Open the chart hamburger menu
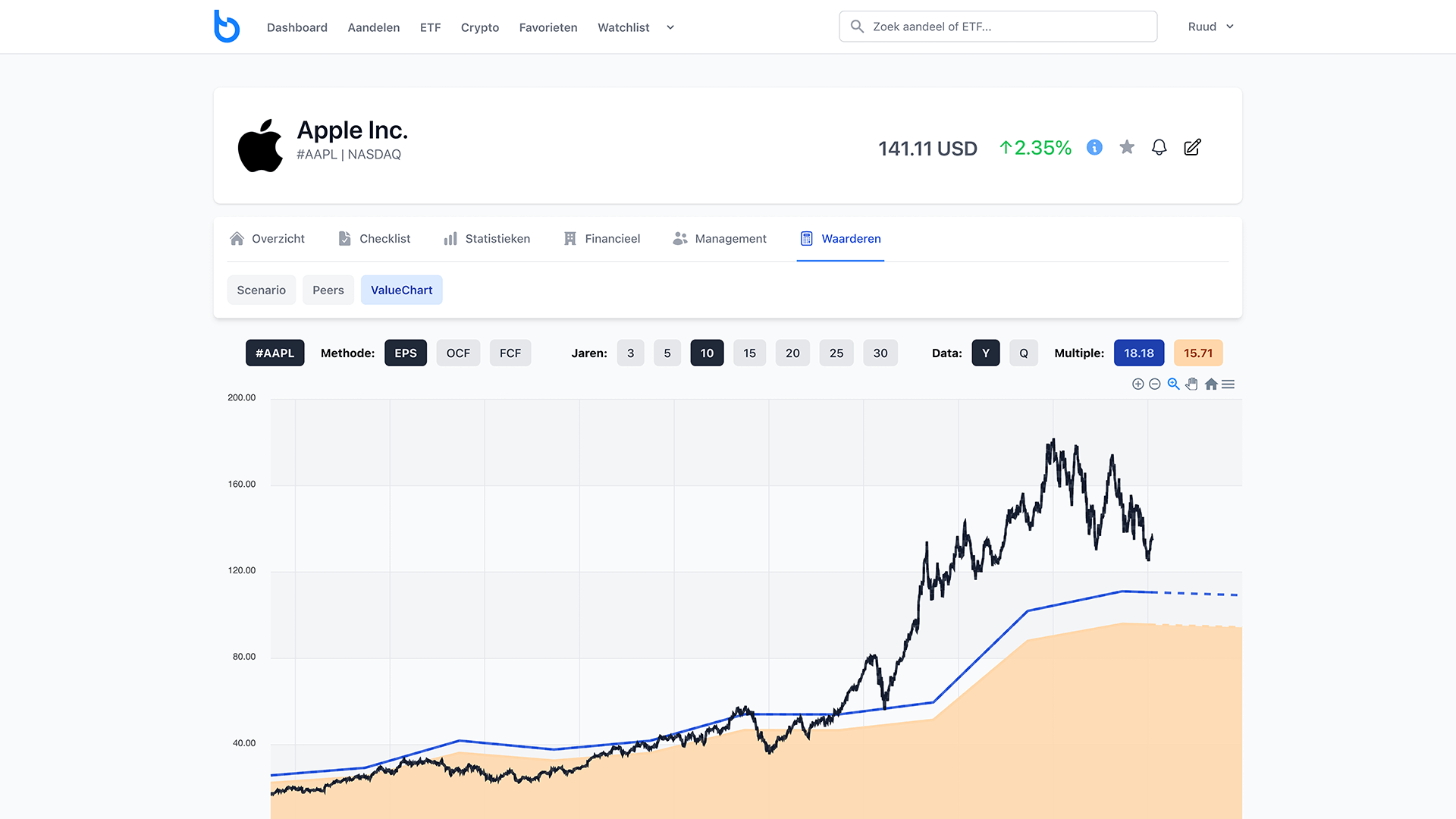 pos(1228,384)
